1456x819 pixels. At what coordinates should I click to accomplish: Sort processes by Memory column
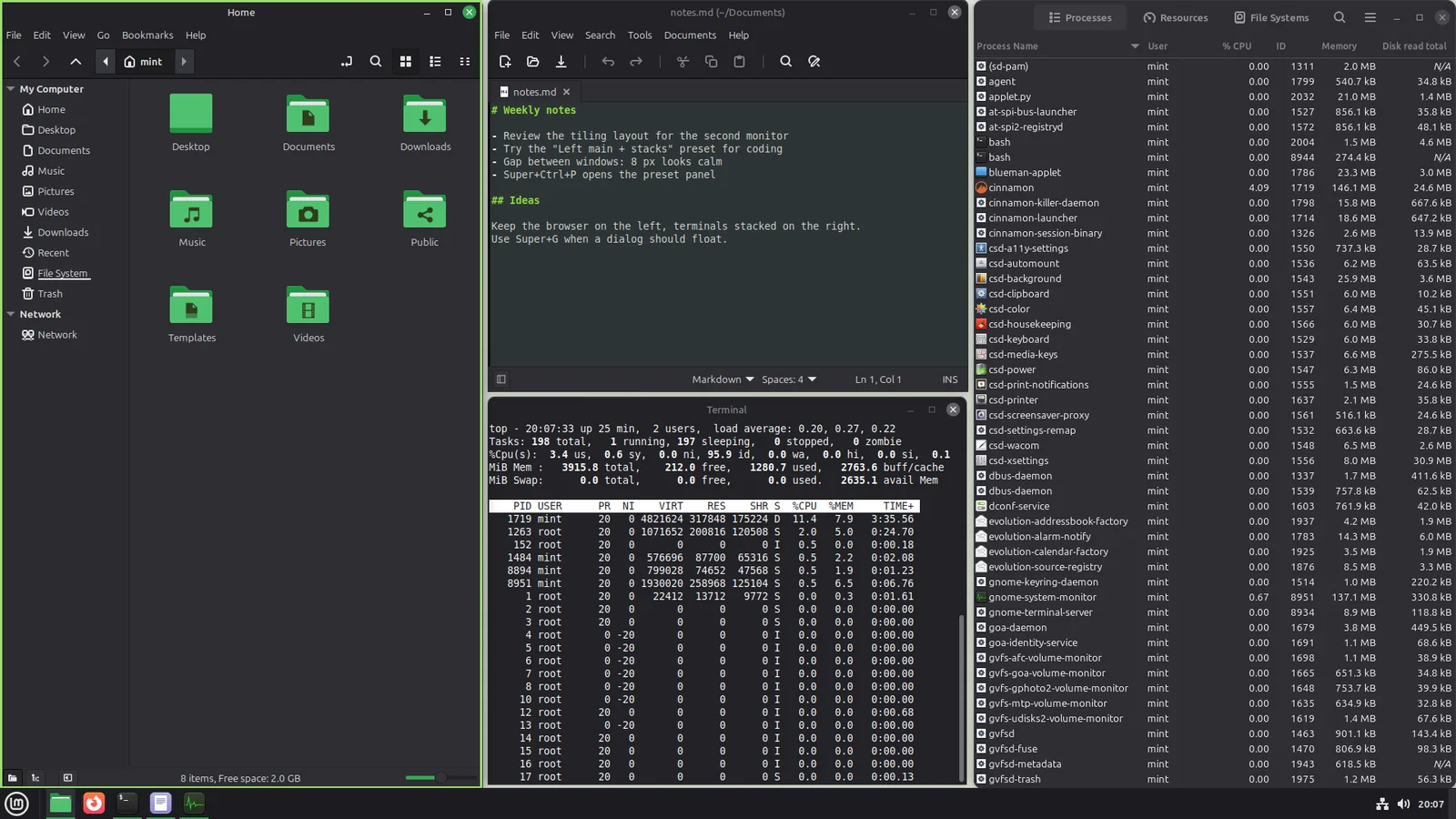[1339, 46]
